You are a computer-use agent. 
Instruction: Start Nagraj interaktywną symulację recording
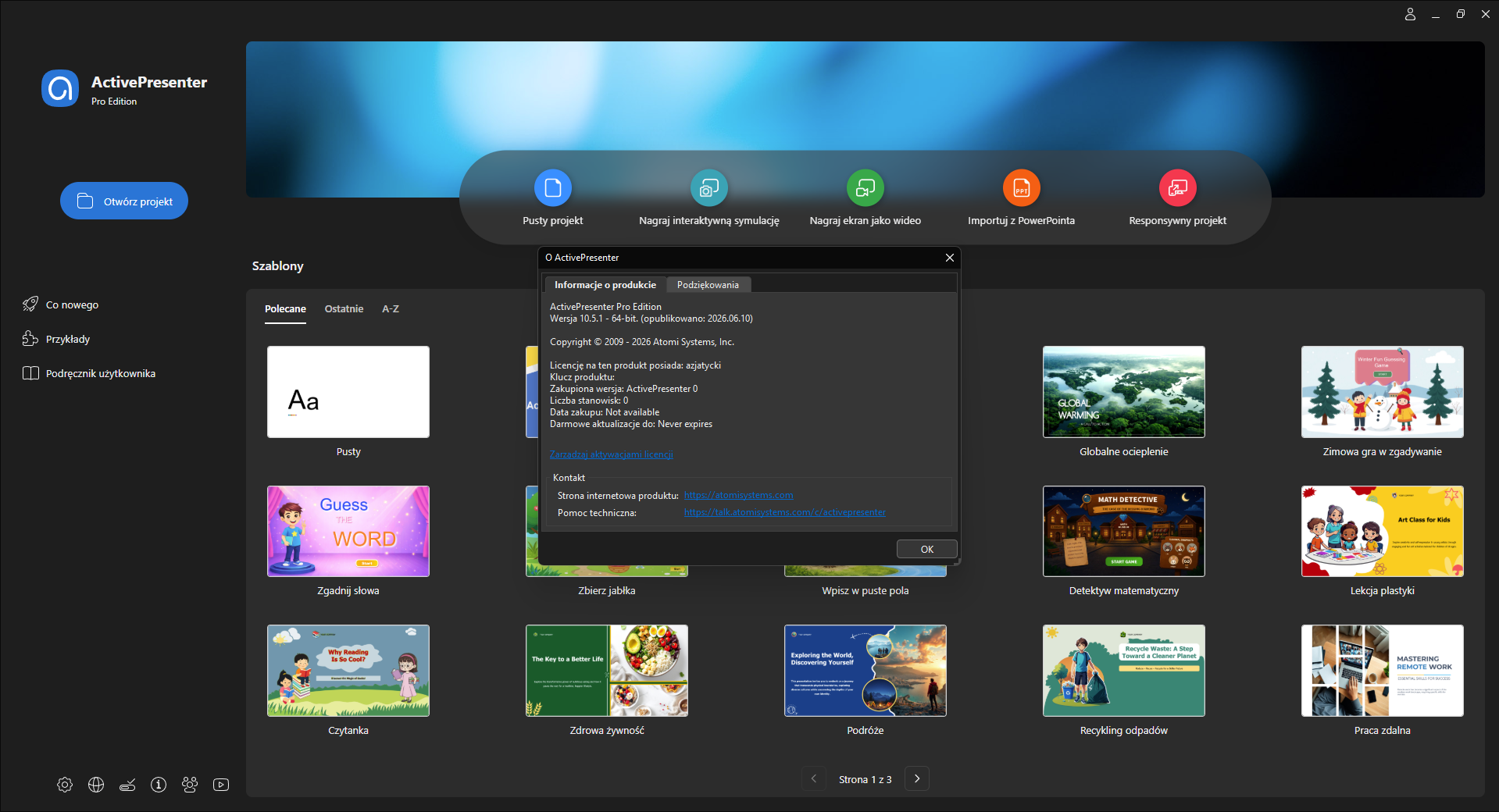[x=709, y=188]
